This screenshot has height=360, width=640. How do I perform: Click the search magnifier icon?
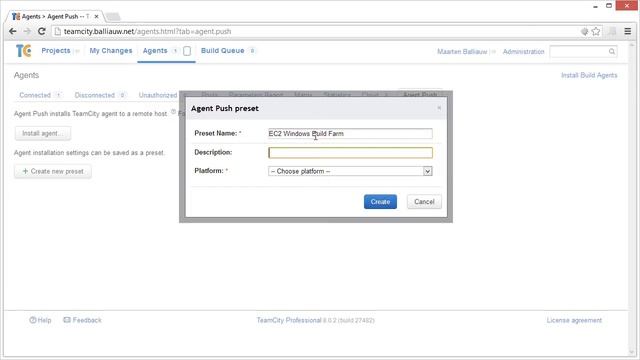coord(611,51)
